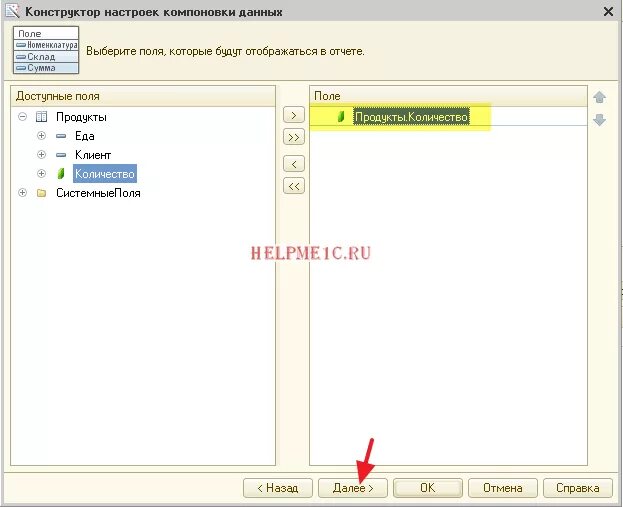Select the Количество field in available fields
This screenshot has width=623, height=507.
pos(105,174)
